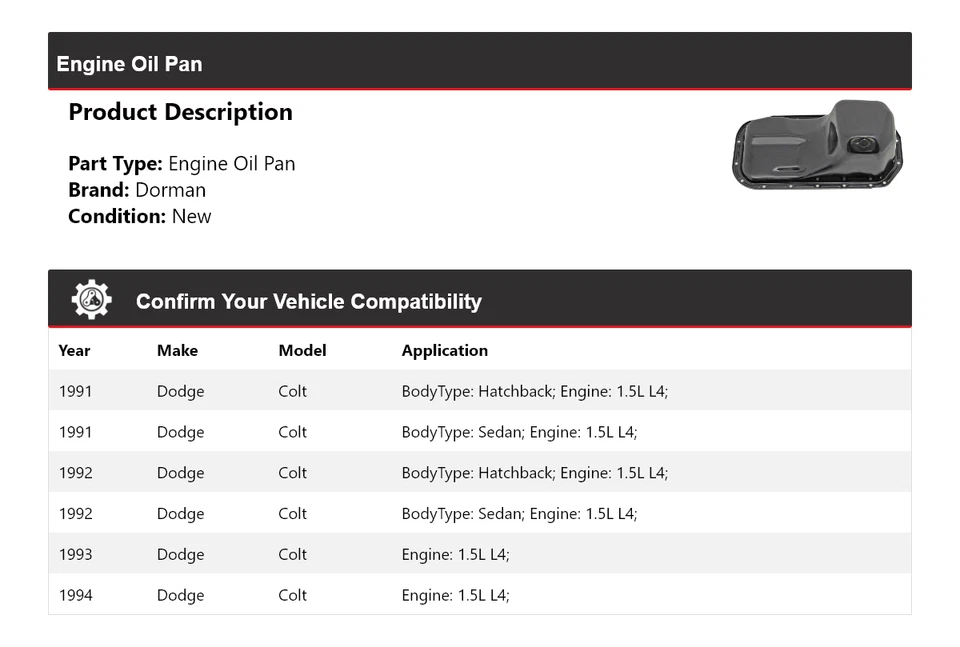
Task: Click the Year column header
Action: pyautogui.click(x=74, y=350)
